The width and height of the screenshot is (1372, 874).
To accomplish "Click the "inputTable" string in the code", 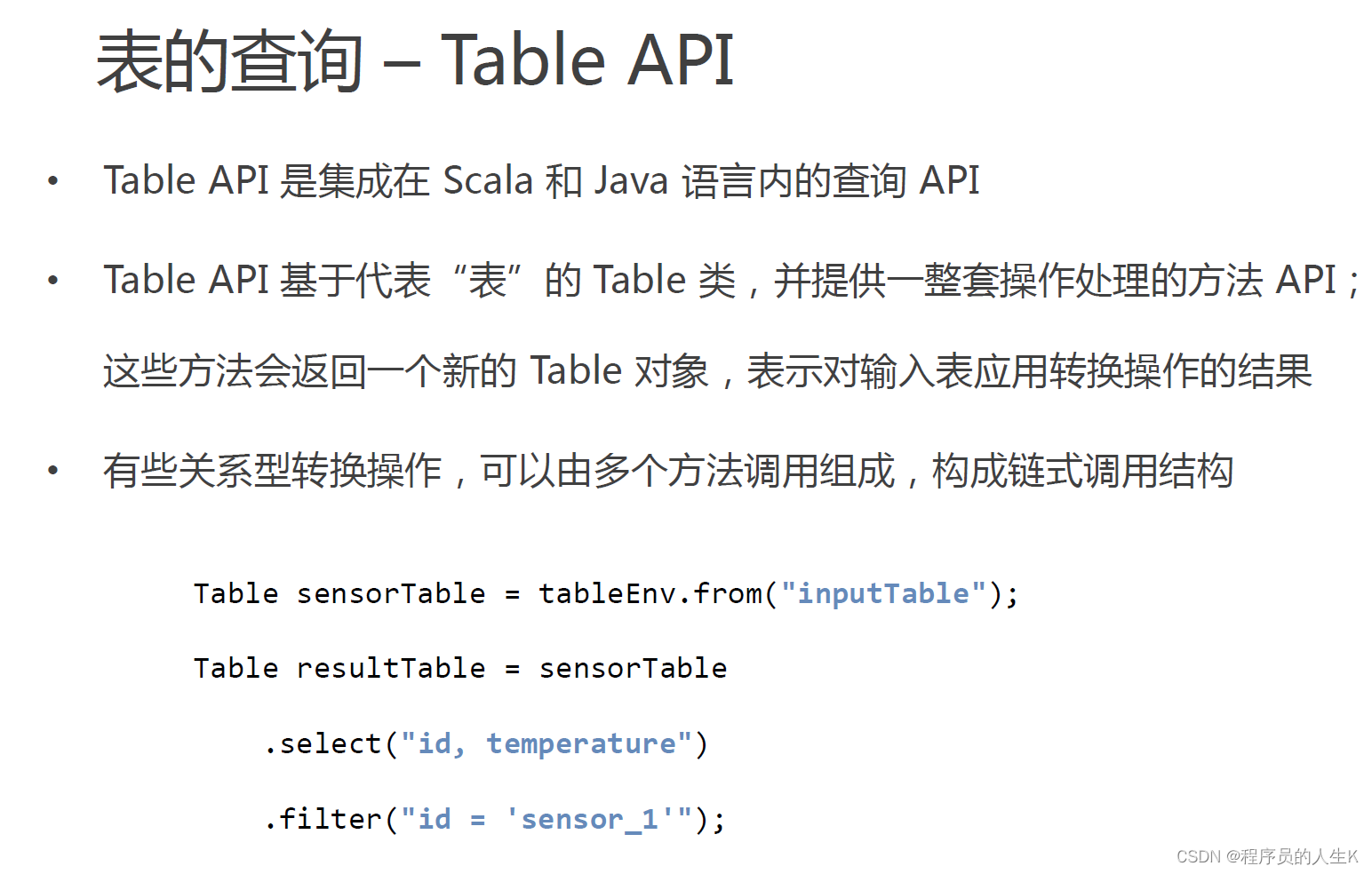I will coord(882,593).
